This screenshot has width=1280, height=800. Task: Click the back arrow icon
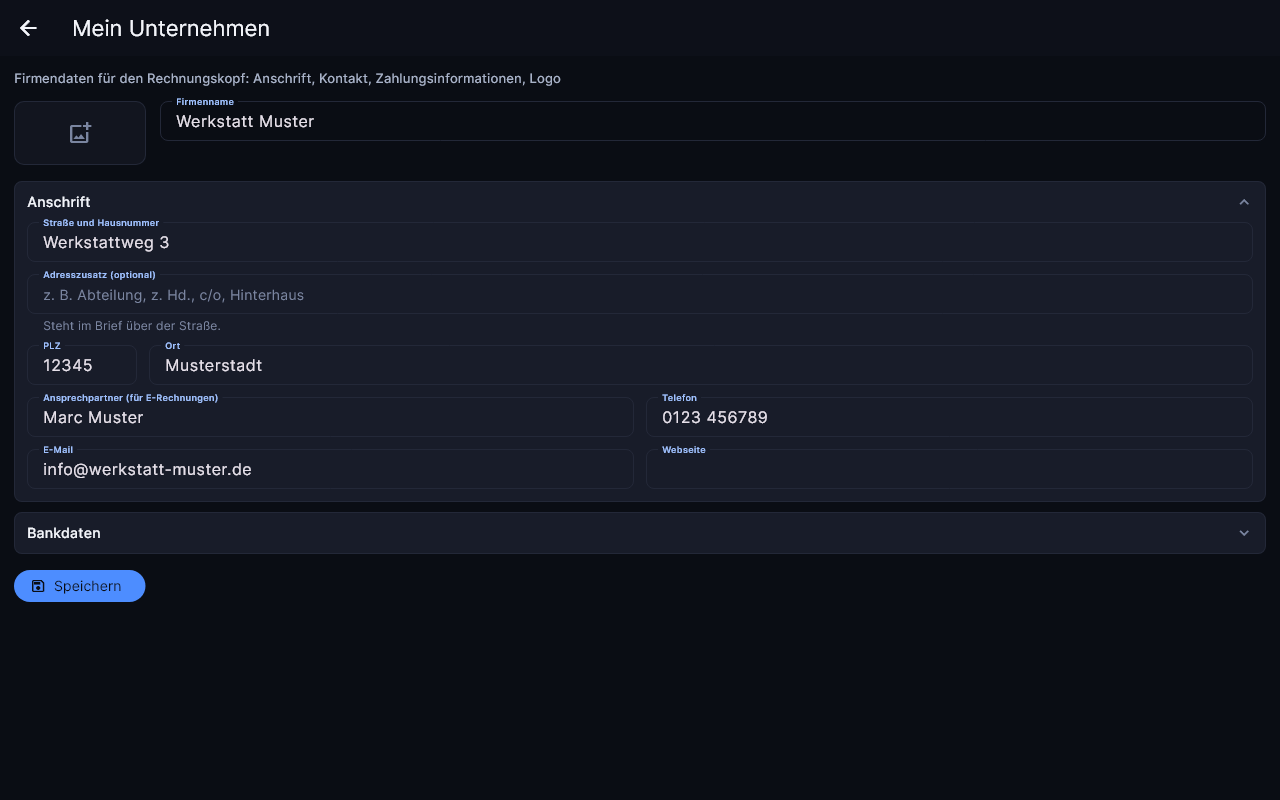pyautogui.click(x=28, y=28)
